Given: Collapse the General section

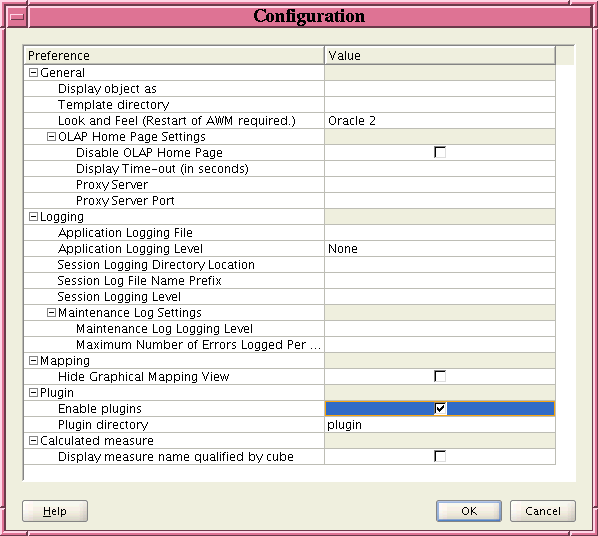Looking at the screenshot, I should click(x=34, y=72).
